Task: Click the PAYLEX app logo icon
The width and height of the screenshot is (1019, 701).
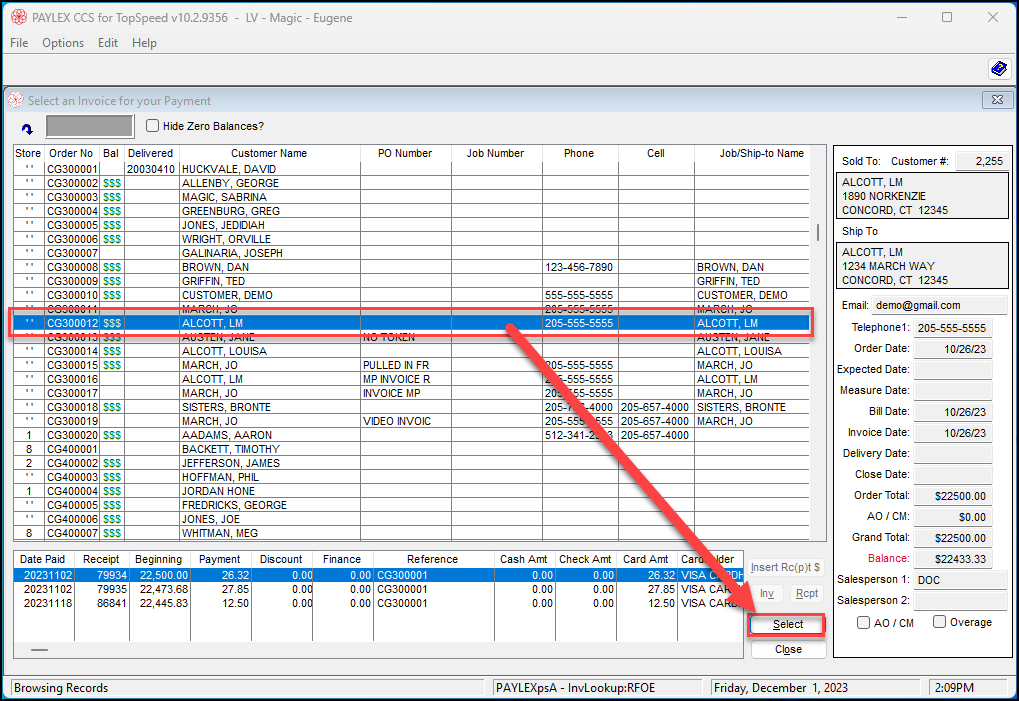Action: pos(19,18)
